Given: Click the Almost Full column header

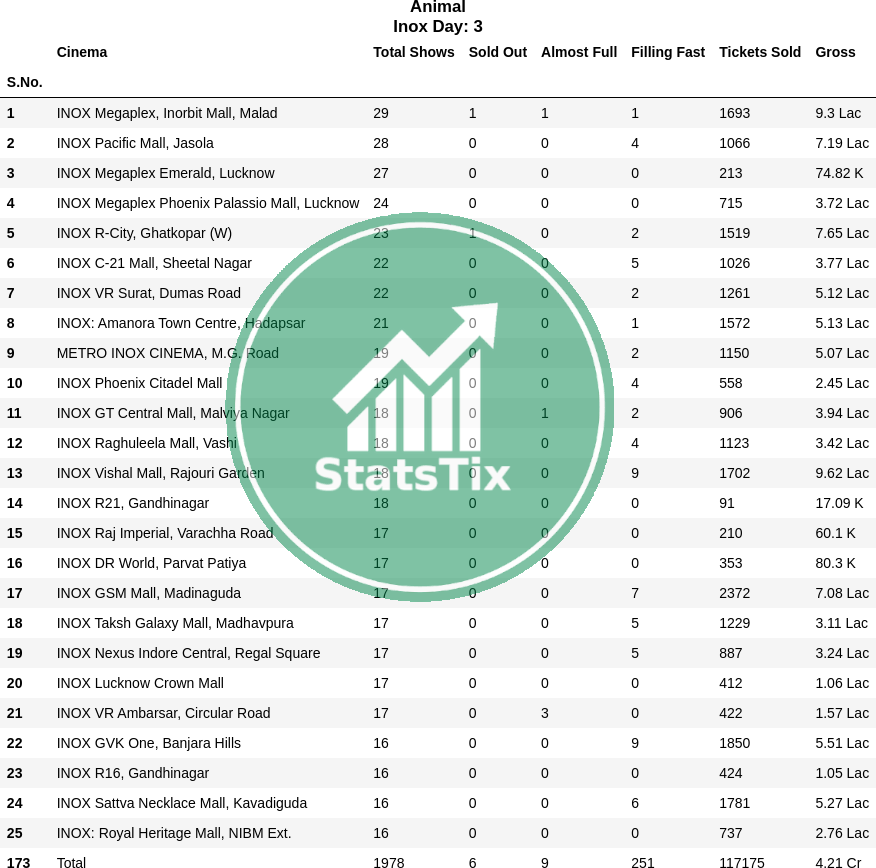Looking at the screenshot, I should (x=579, y=52).
